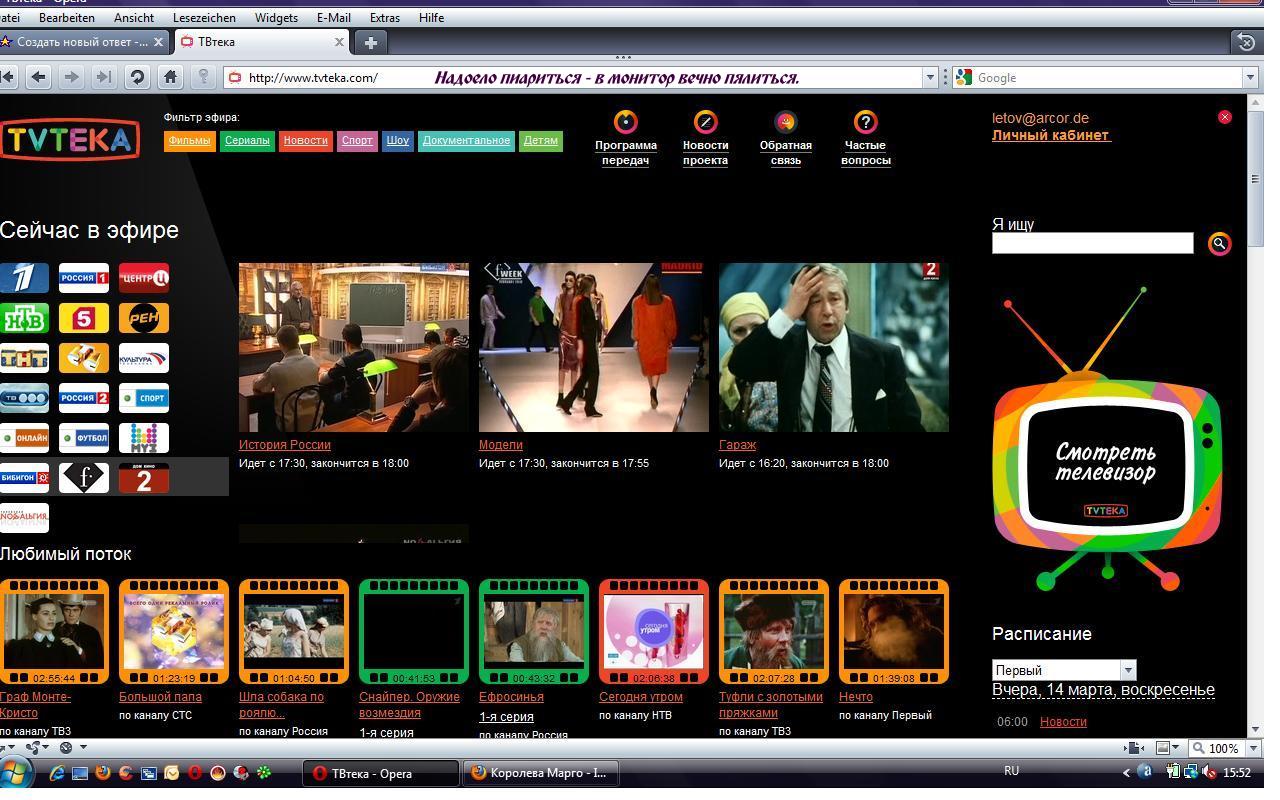
Task: Open the Новости проекта icon
Action: click(x=705, y=122)
